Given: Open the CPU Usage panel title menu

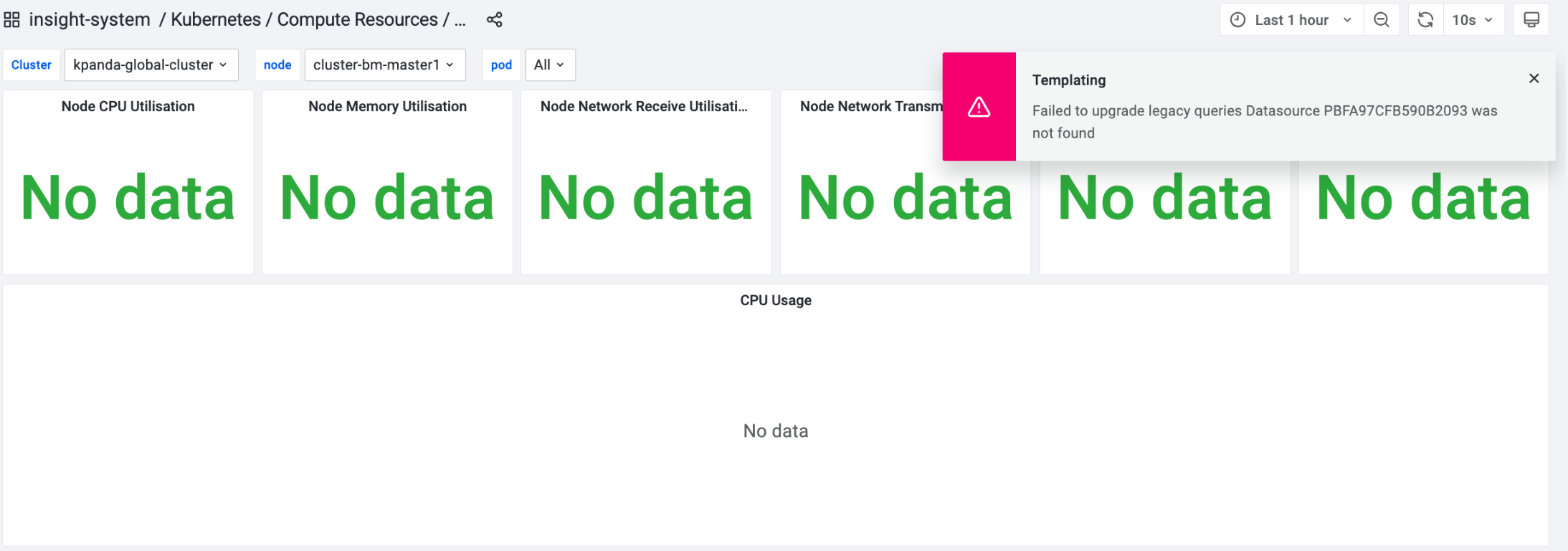Looking at the screenshot, I should [x=775, y=300].
